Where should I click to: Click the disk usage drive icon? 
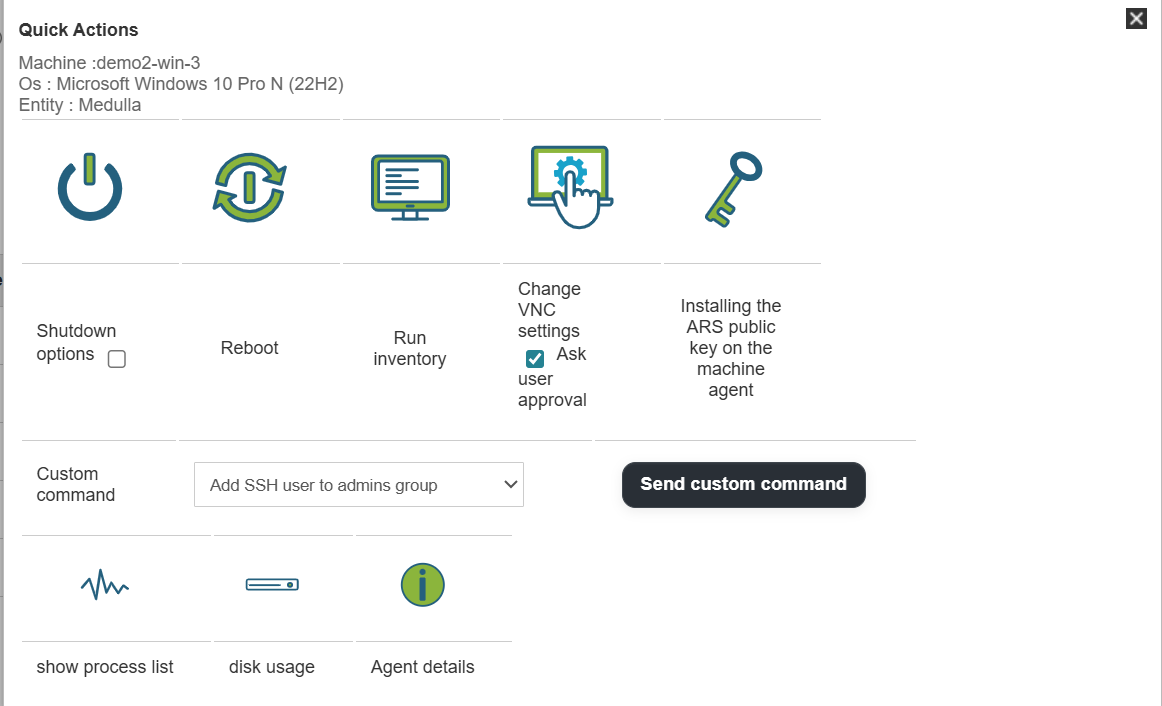click(272, 584)
